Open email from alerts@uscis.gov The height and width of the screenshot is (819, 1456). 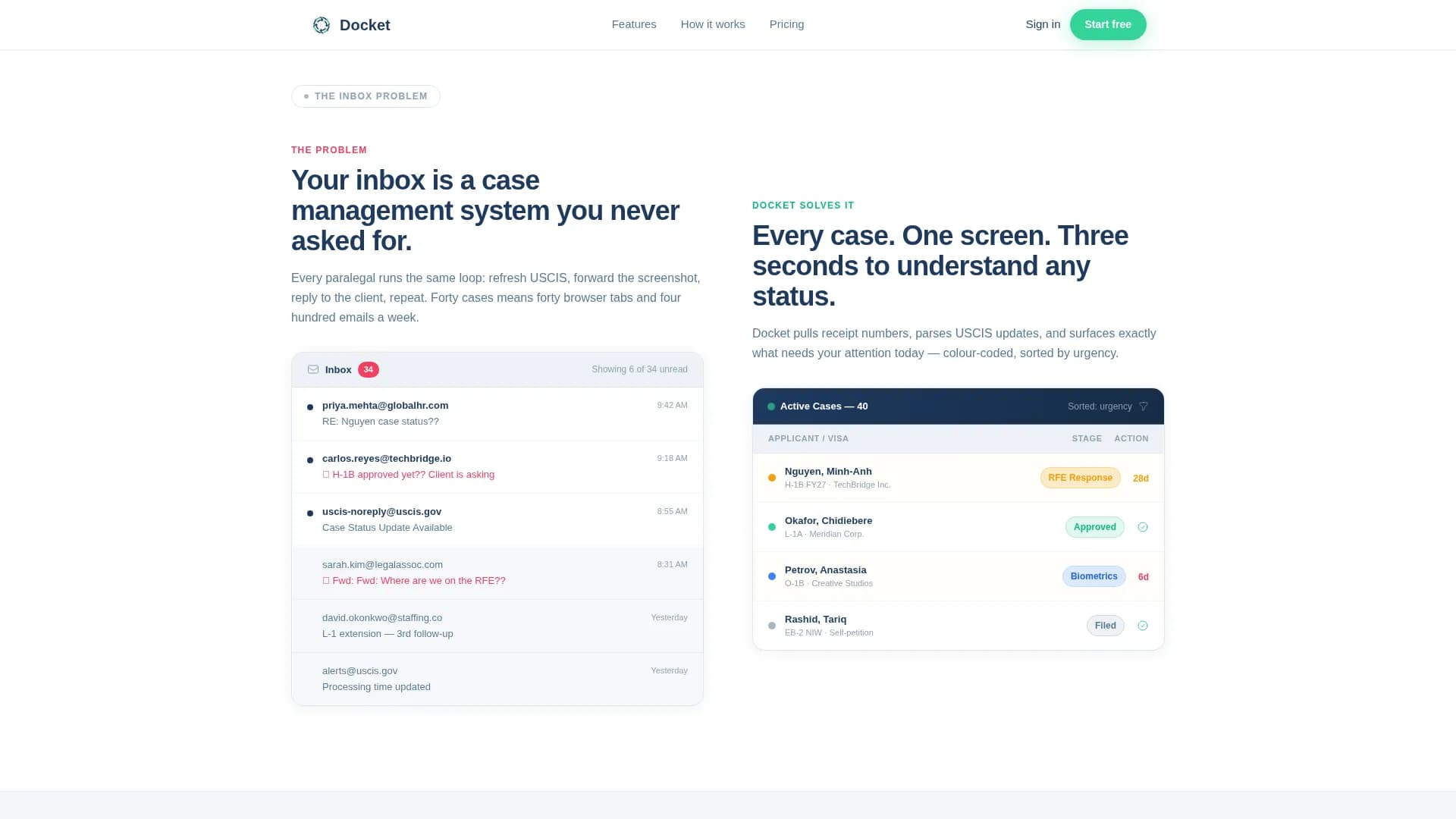497,679
